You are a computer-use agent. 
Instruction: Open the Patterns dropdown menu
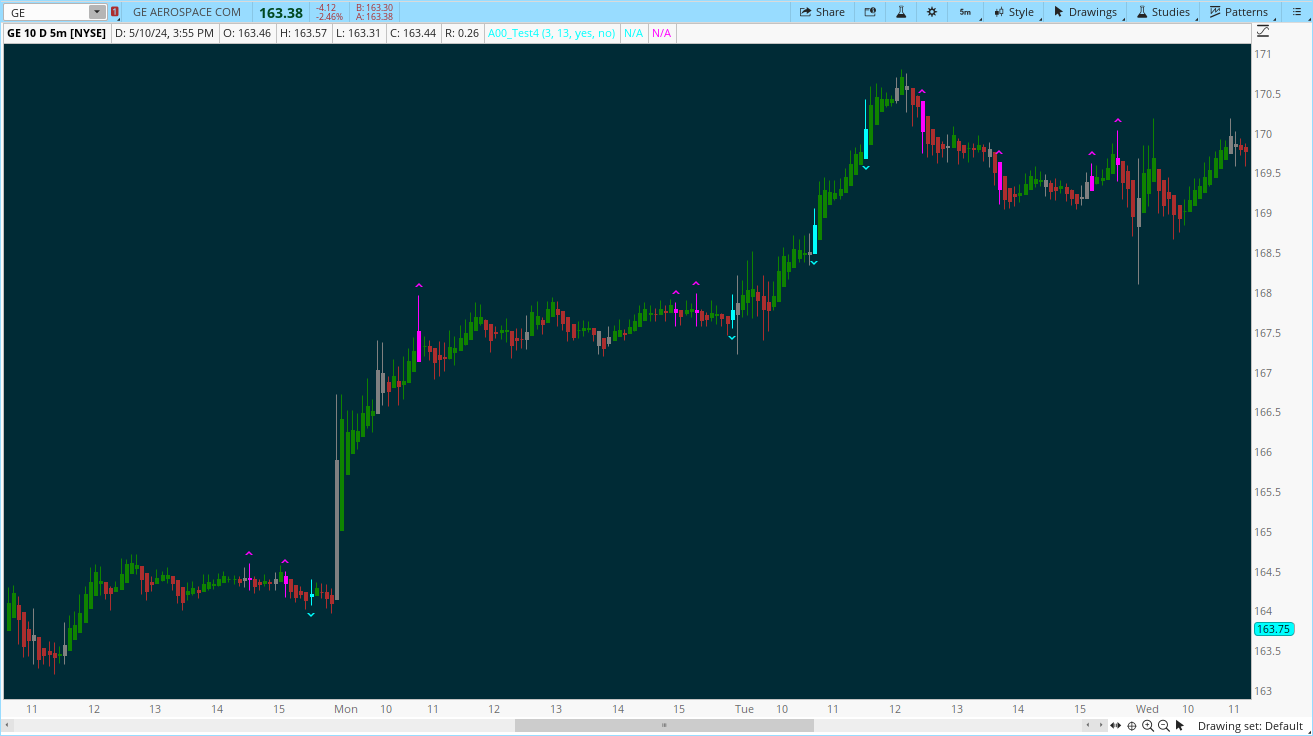pyautogui.click(x=1238, y=12)
